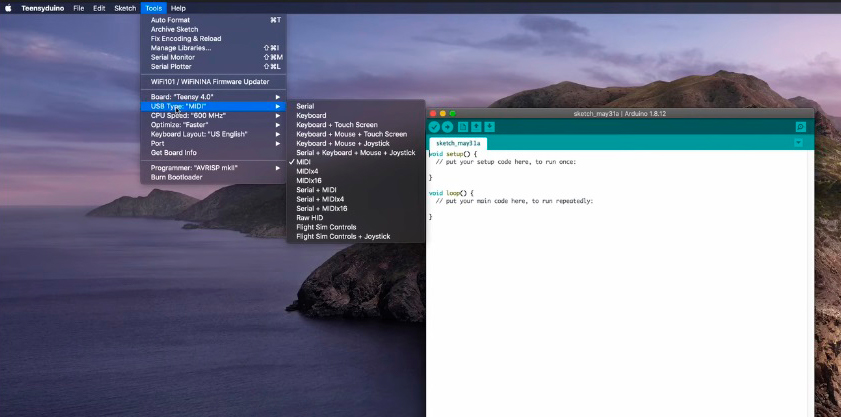
Task: Select Serial USB type
Action: pyautogui.click(x=356, y=106)
